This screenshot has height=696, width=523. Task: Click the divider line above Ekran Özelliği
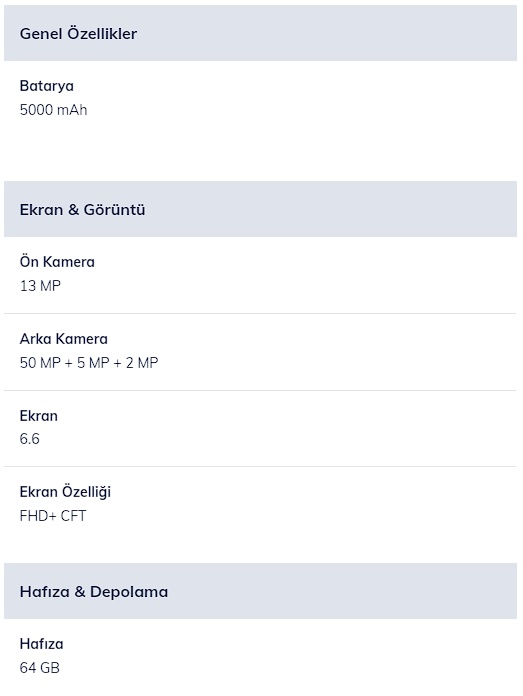pos(260,467)
